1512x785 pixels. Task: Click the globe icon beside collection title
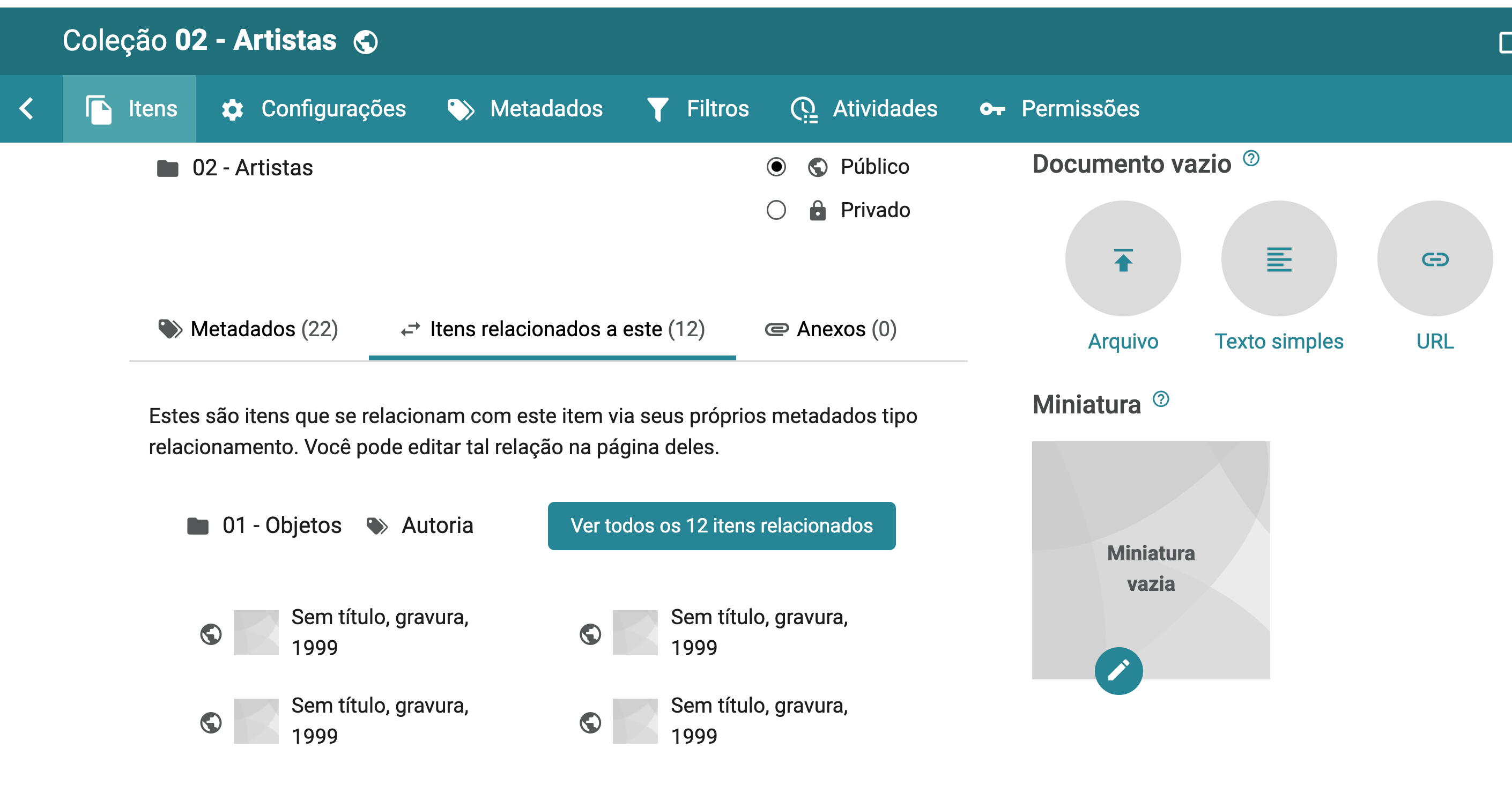pos(365,42)
